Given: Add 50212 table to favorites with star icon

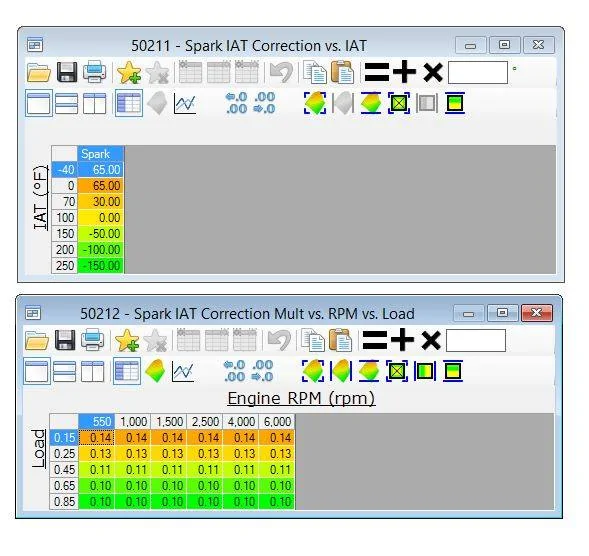Looking at the screenshot, I should pos(127,340).
